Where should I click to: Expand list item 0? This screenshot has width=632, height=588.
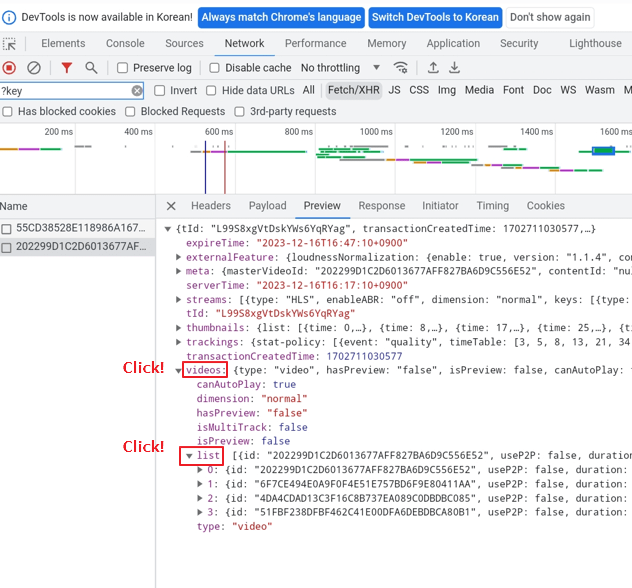pyautogui.click(x=200, y=470)
